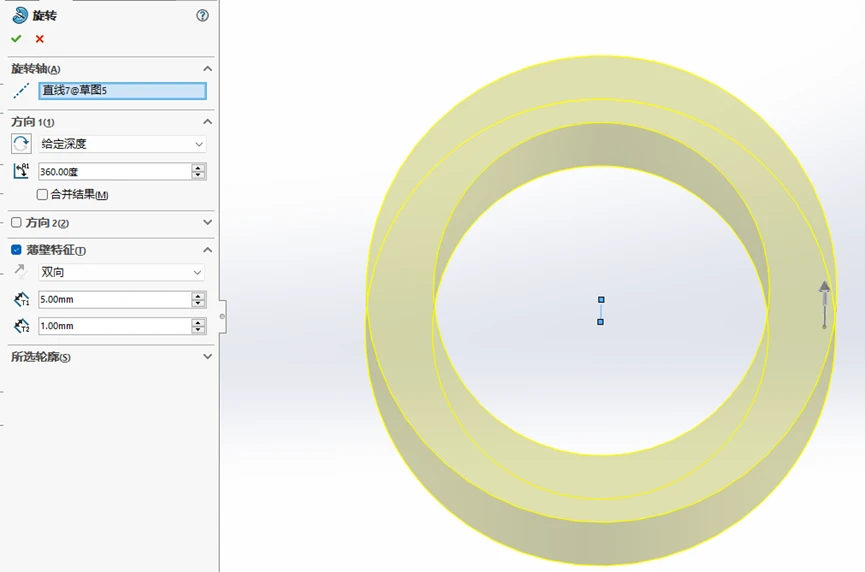Enable the 方向 2 checkbox
The height and width of the screenshot is (572, 865).
(x=17, y=222)
